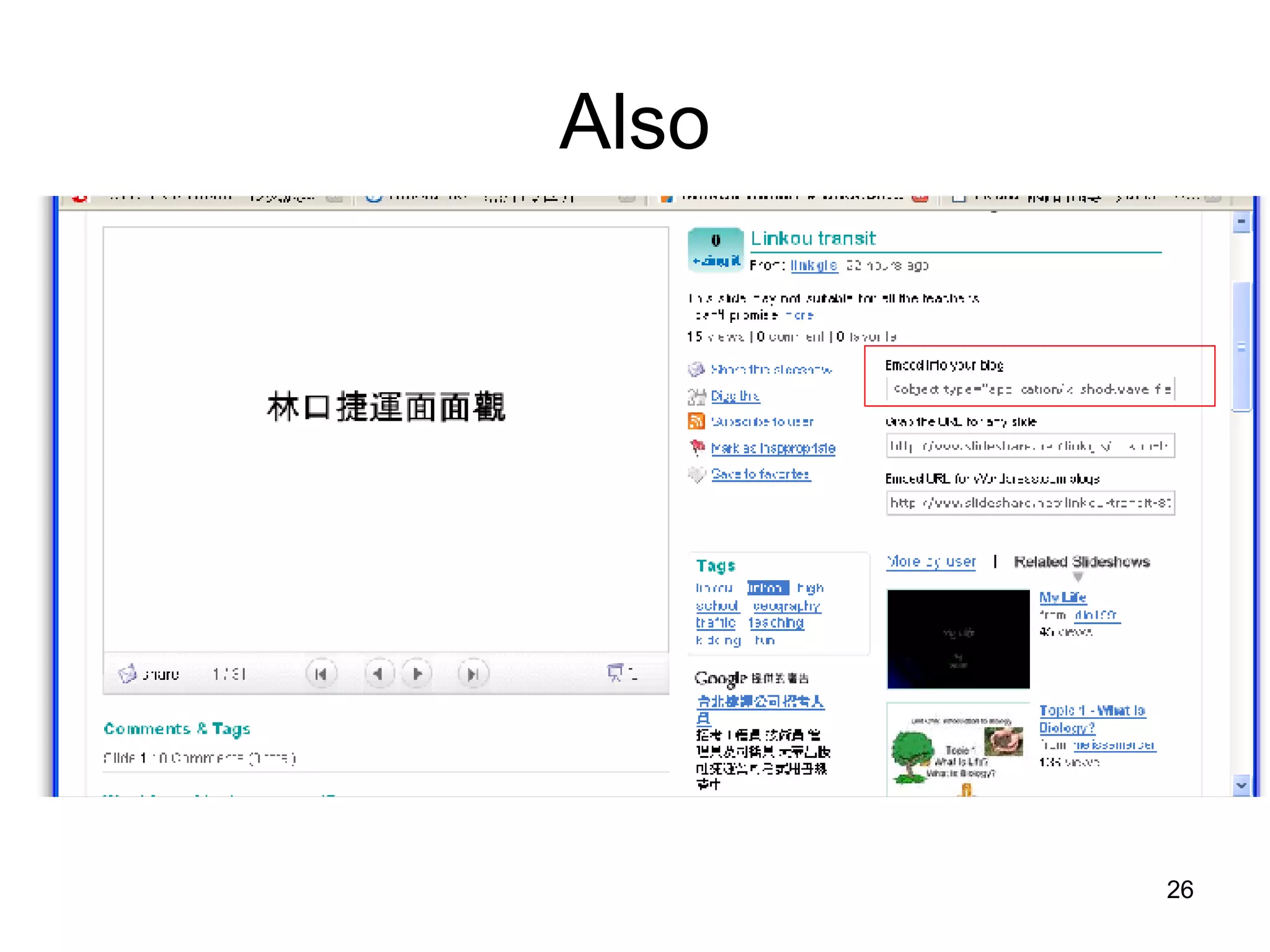This screenshot has height=952, width=1270.
Task: Click the flag icon for inappropriate
Action: coord(697,447)
